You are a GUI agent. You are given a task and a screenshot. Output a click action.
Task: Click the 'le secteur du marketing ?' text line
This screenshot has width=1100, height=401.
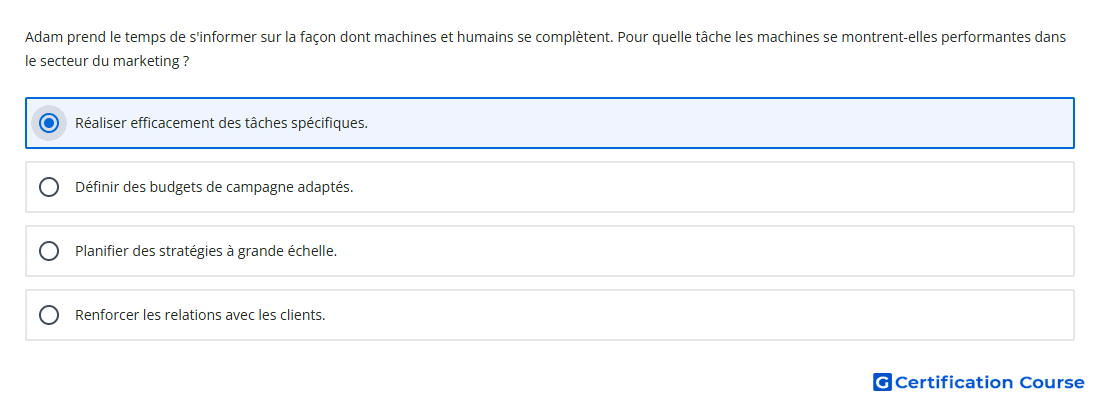(107, 62)
